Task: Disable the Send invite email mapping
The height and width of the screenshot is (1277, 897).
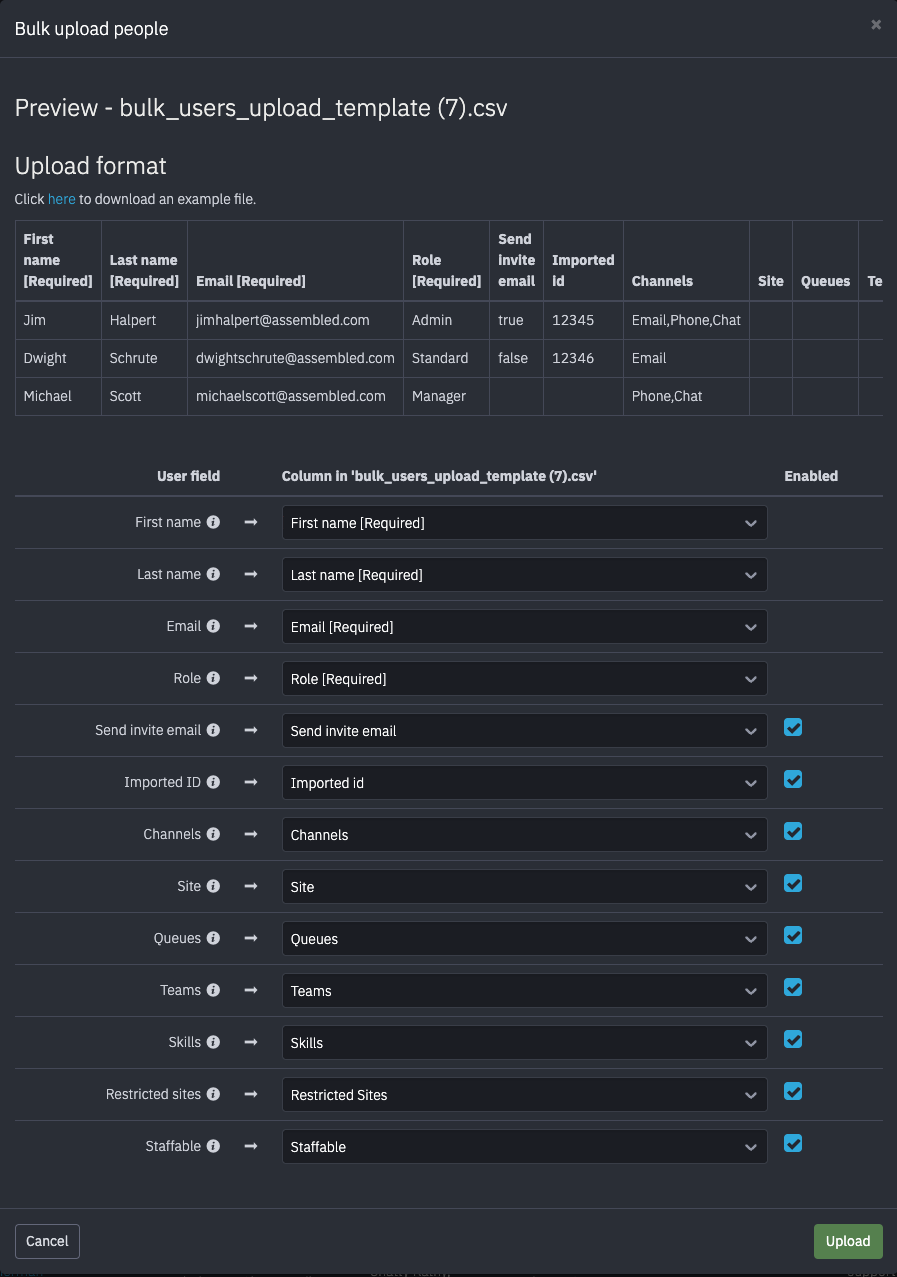Action: tap(793, 727)
